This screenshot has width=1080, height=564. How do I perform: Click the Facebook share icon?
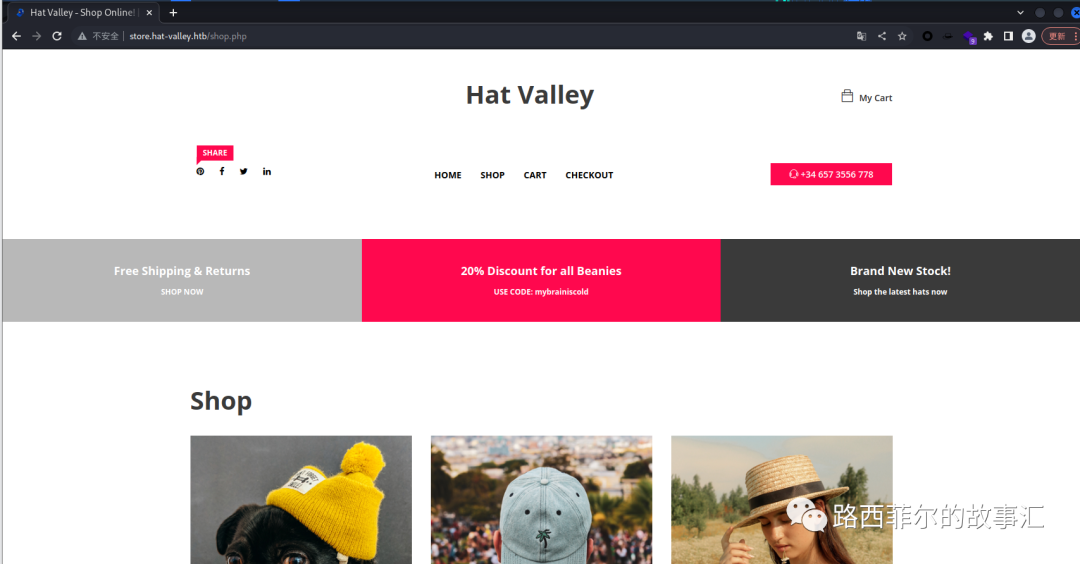222,171
